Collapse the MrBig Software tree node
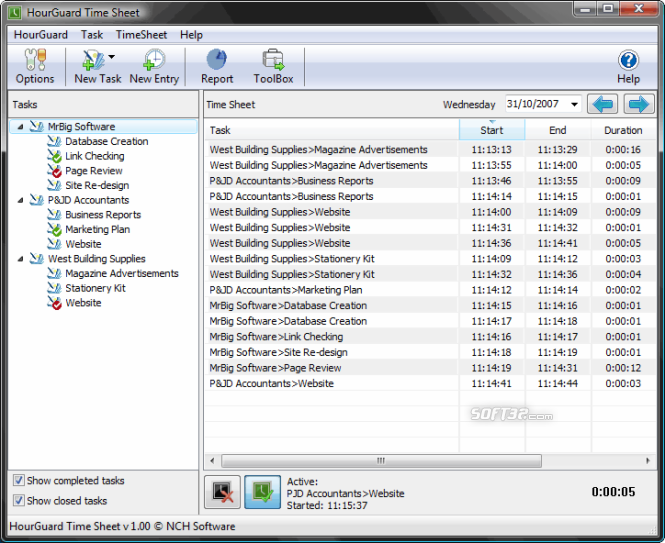665x543 pixels. coord(20,126)
